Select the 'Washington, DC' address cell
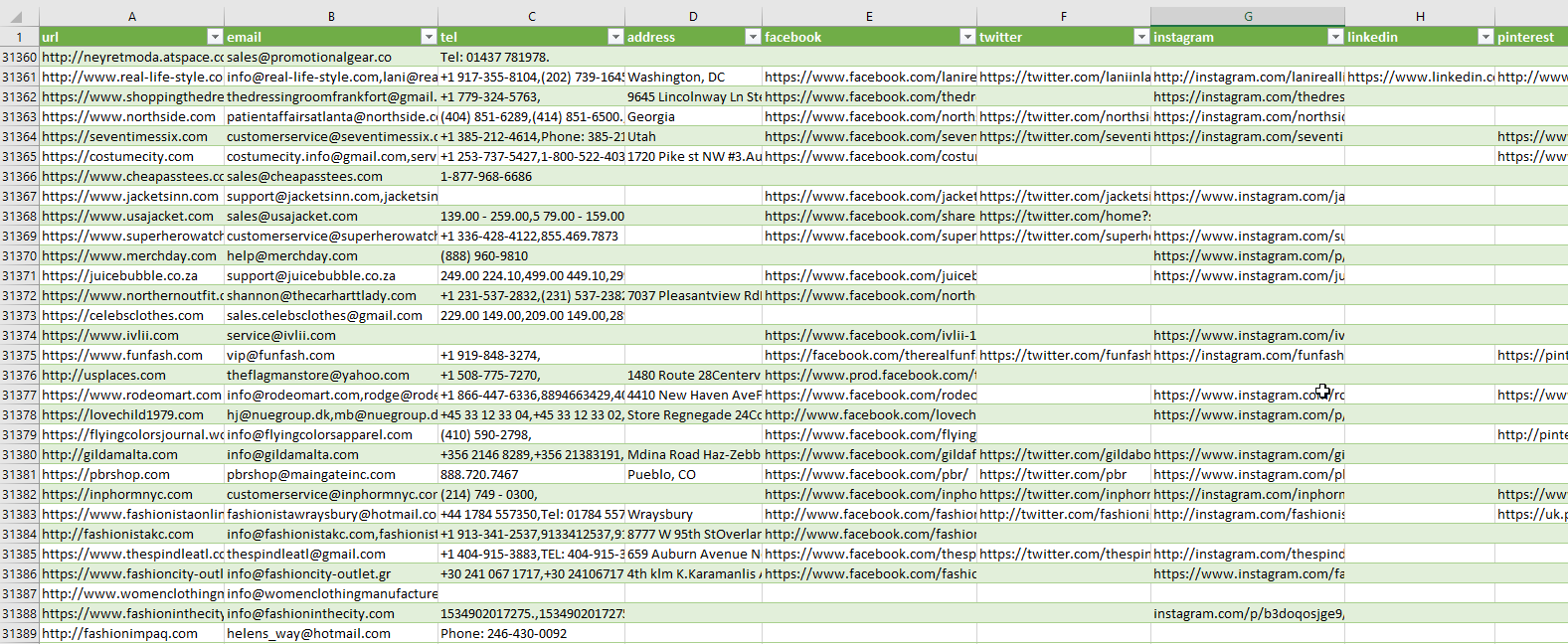1568x644 pixels. (694, 77)
